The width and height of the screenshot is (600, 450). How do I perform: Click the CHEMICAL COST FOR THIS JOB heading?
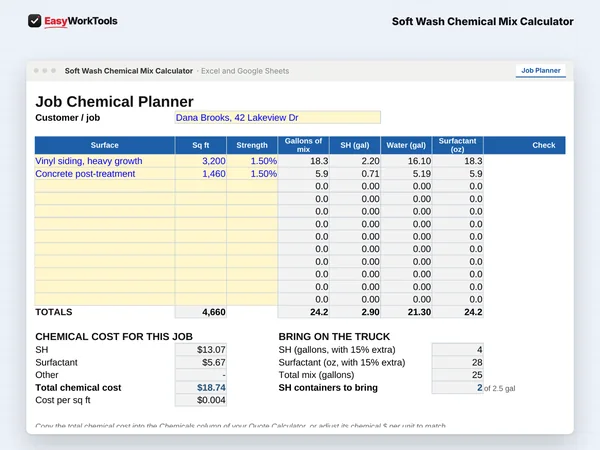pos(114,337)
